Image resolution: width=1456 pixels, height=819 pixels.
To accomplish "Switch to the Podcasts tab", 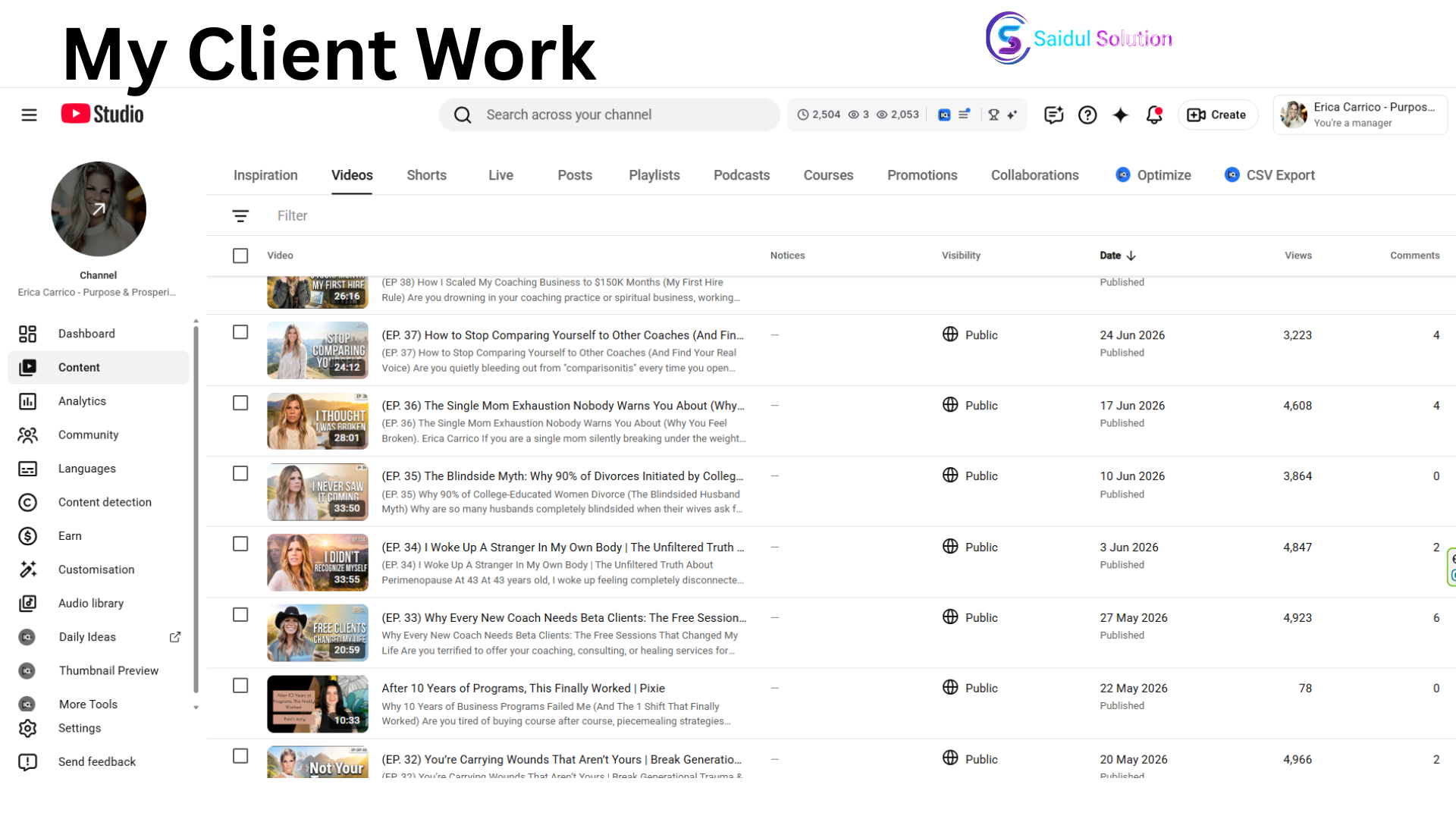I will tap(742, 175).
